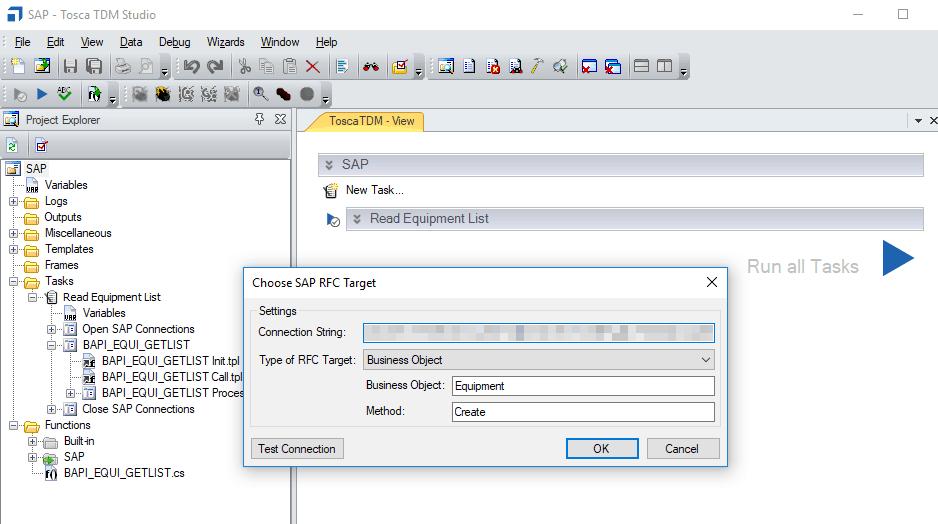Click the Test Connection button

coord(297,449)
